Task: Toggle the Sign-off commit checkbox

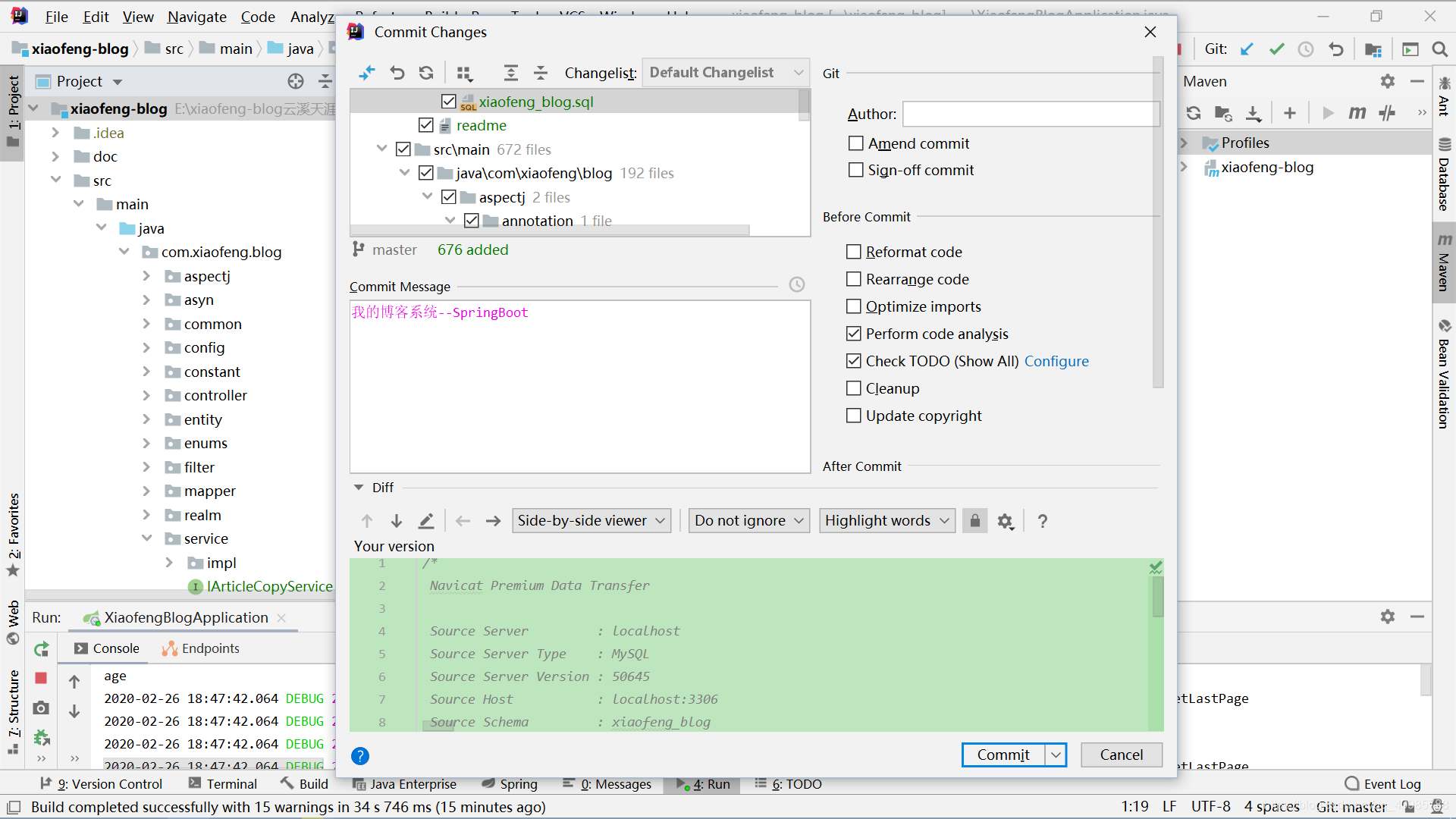Action: 855,170
